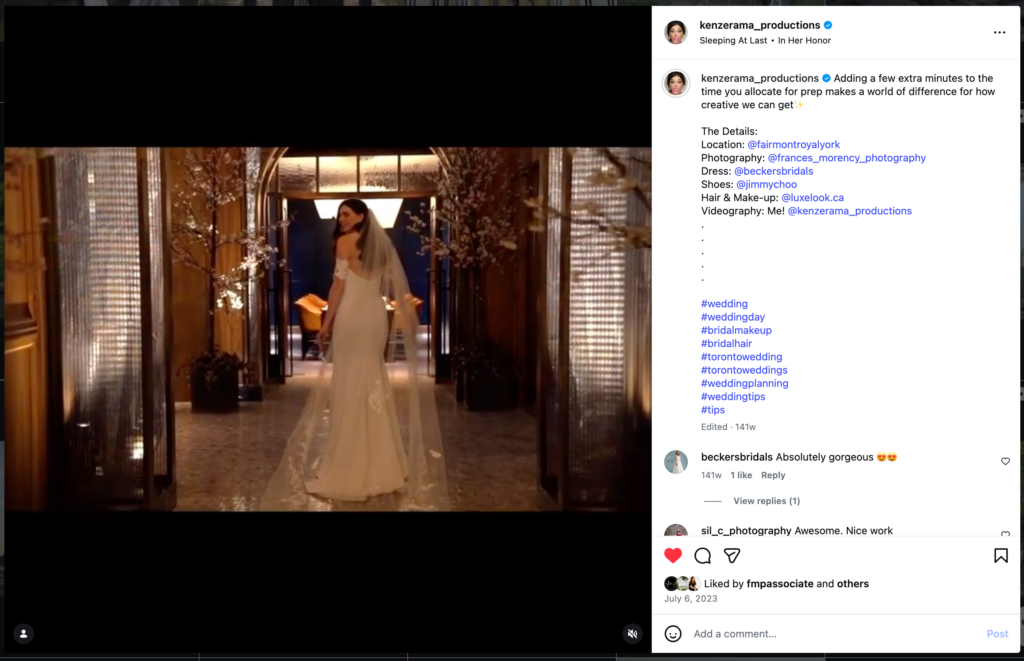The height and width of the screenshot is (661, 1024).
Task: Share post via the paper plane icon
Action: click(x=732, y=556)
